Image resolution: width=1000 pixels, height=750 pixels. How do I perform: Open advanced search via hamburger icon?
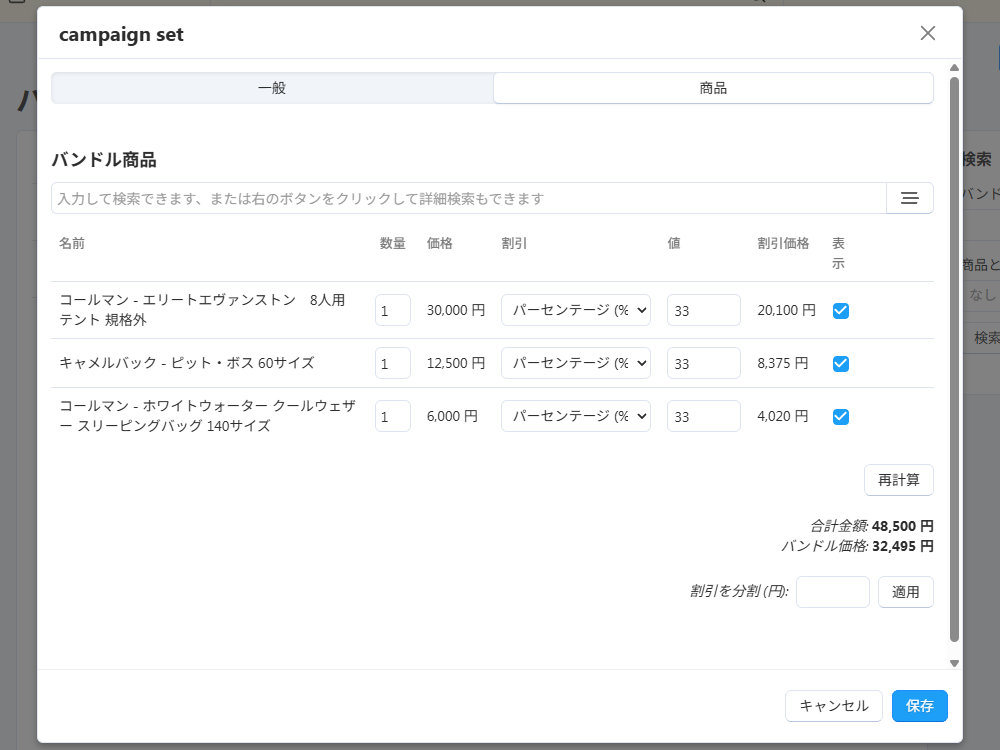(x=909, y=198)
